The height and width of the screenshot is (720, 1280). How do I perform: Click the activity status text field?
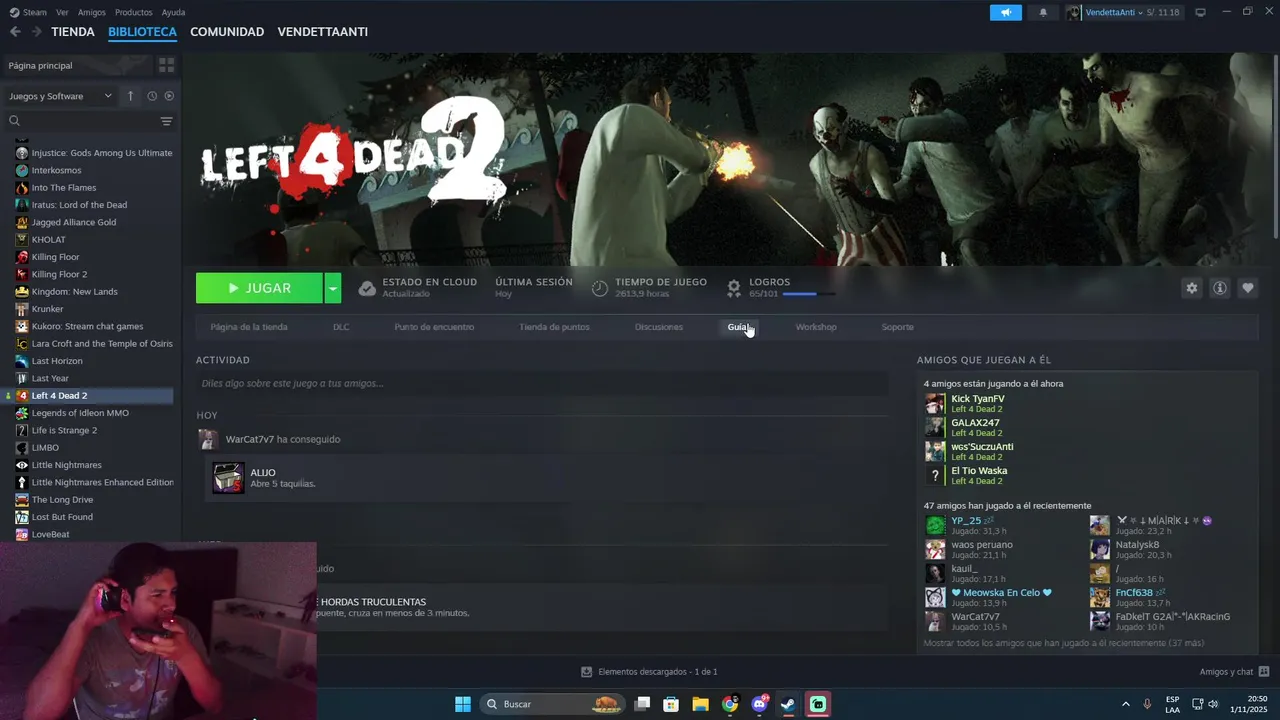point(542,383)
